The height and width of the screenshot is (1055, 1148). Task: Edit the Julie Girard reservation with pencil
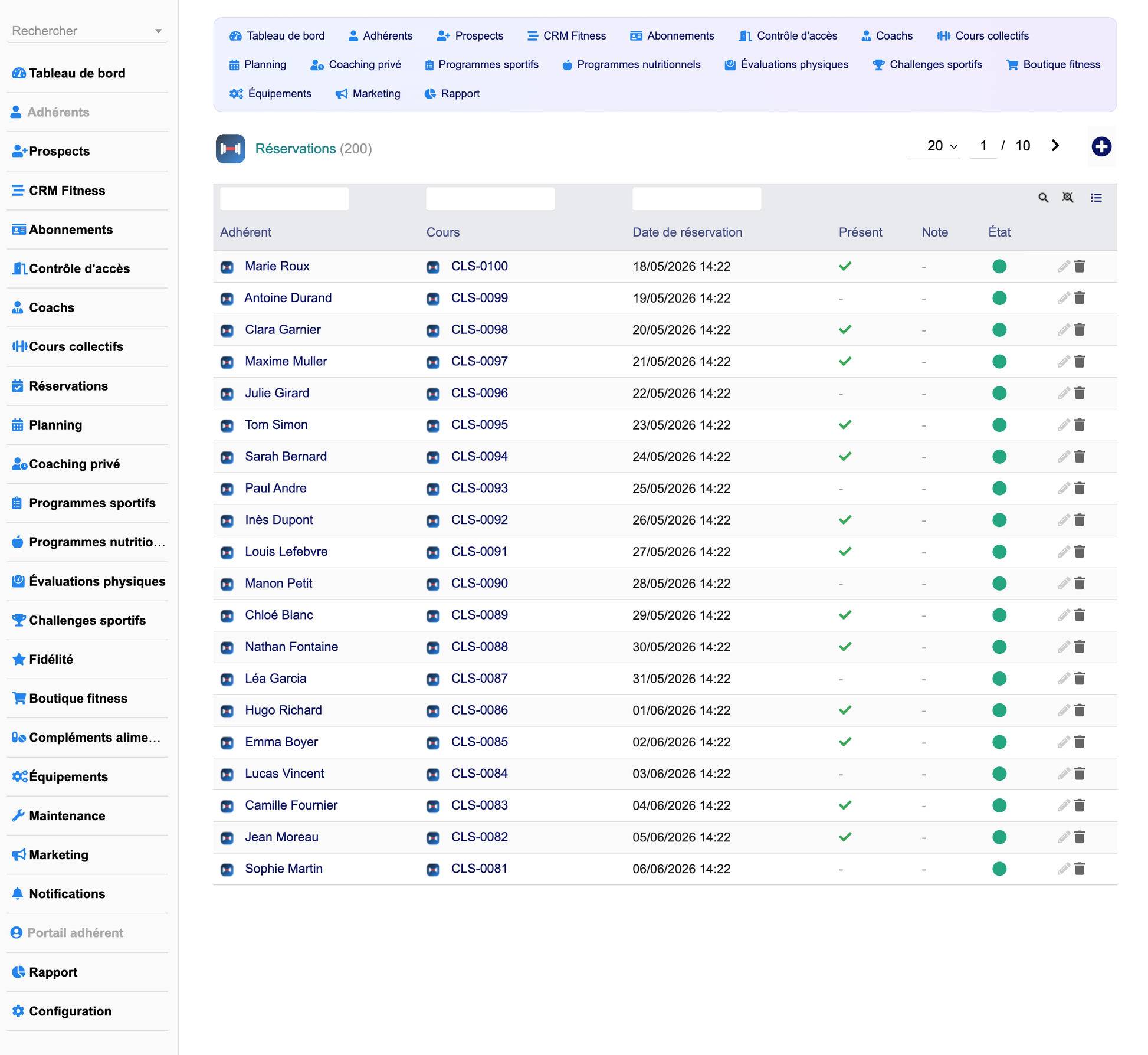[x=1063, y=393]
